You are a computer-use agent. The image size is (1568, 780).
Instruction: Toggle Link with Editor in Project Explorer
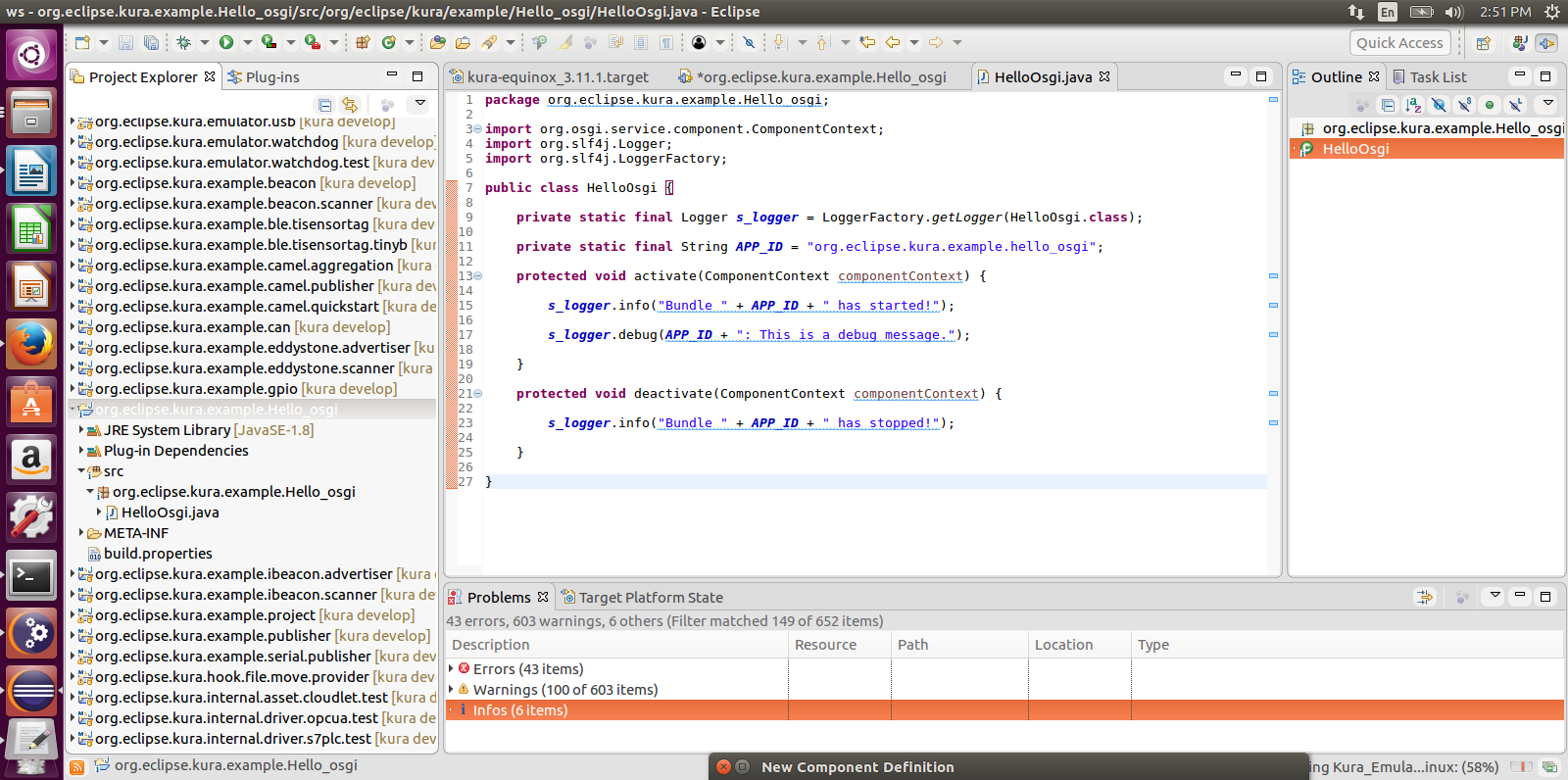[350, 104]
